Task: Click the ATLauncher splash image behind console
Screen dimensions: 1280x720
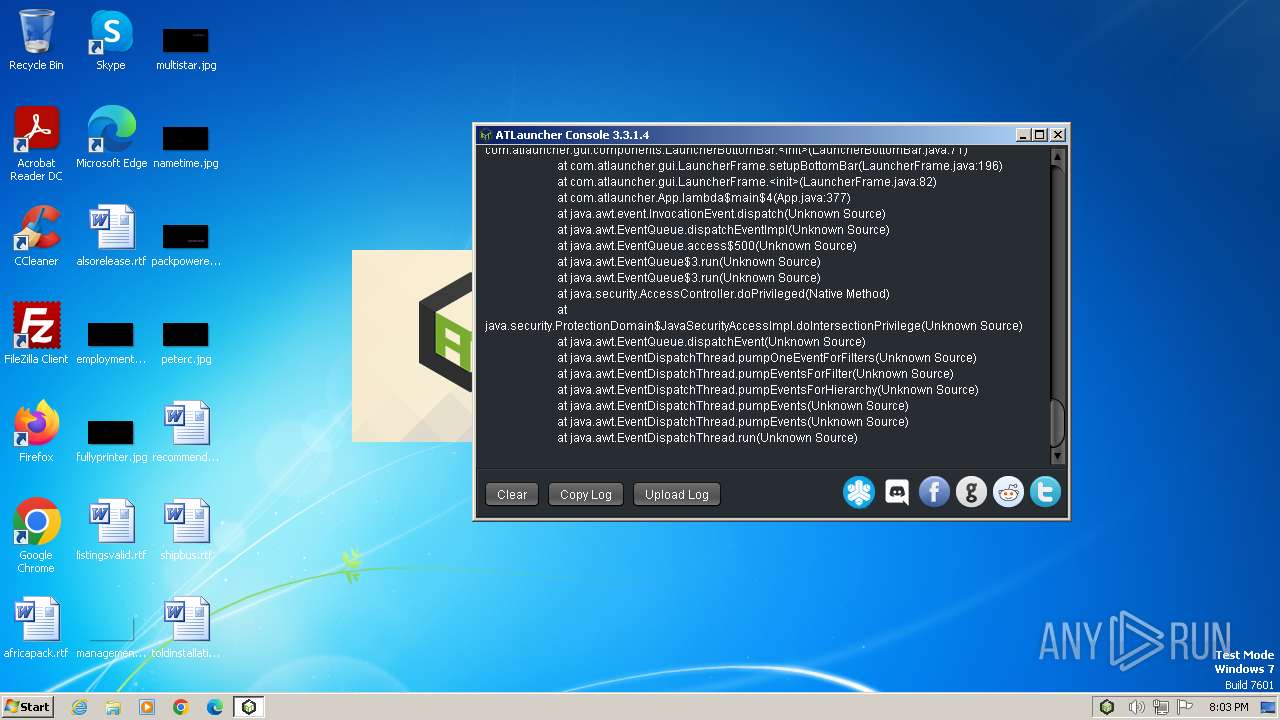Action: pyautogui.click(x=412, y=345)
